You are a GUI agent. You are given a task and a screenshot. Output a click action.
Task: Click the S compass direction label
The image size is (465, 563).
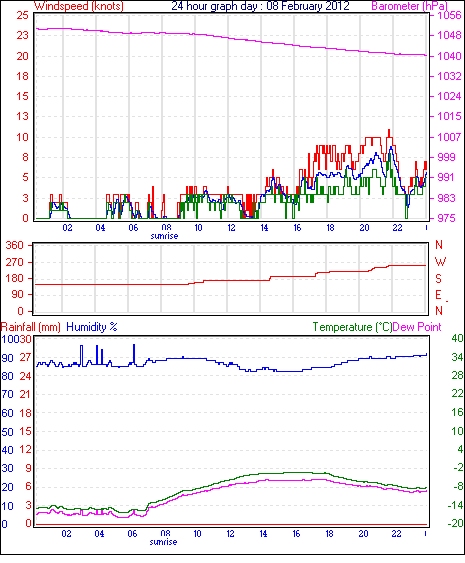[438, 279]
